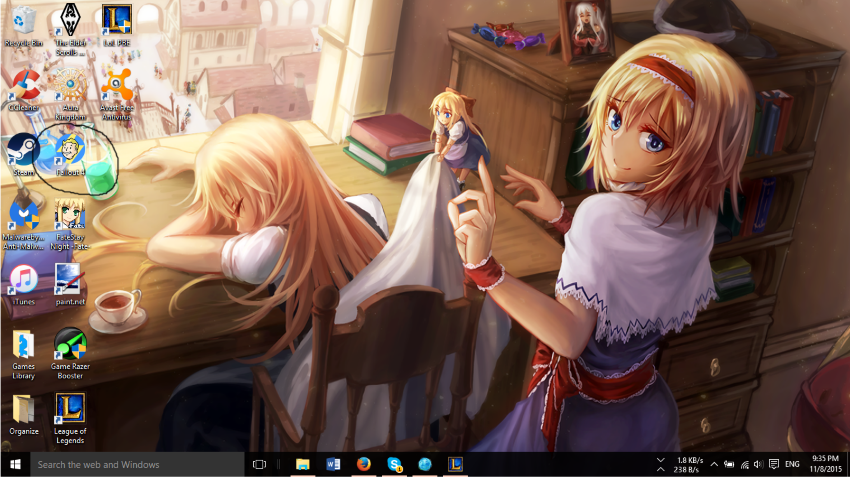Open the Wi-Fi network tray icon
Screen dimensions: 850x478
745,464
